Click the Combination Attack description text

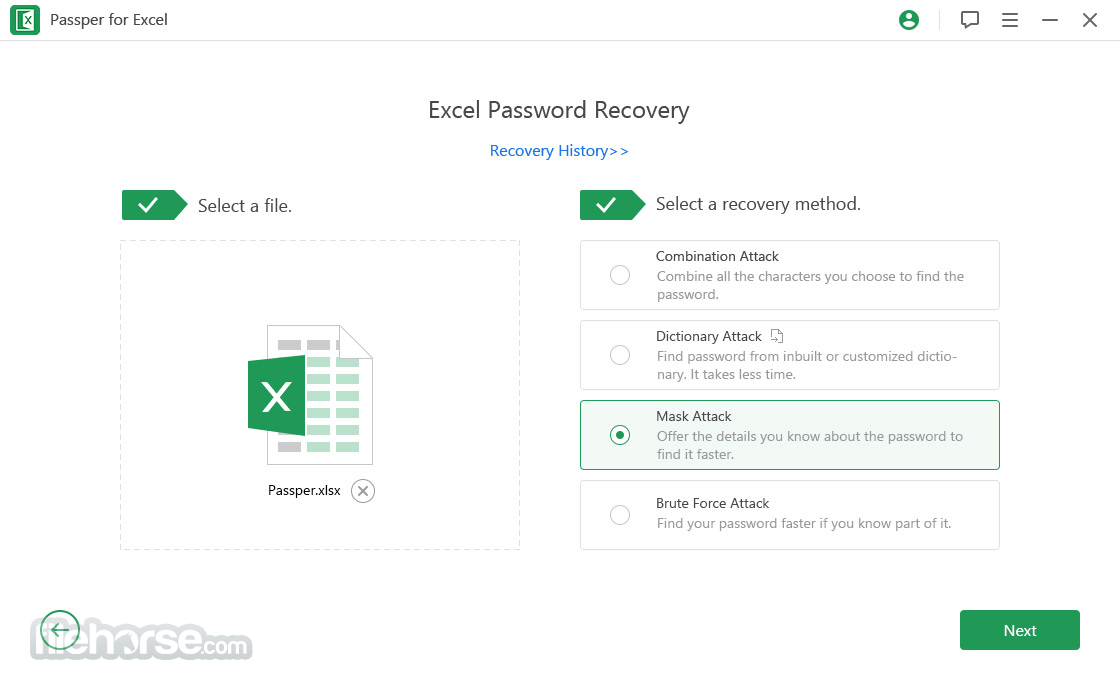coord(810,285)
